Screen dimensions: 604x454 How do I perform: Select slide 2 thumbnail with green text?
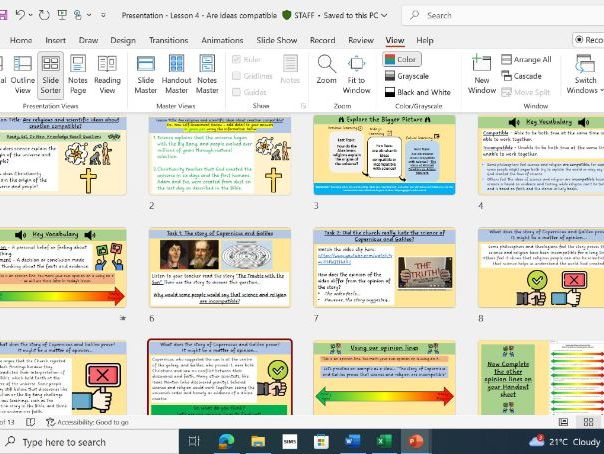coord(220,156)
